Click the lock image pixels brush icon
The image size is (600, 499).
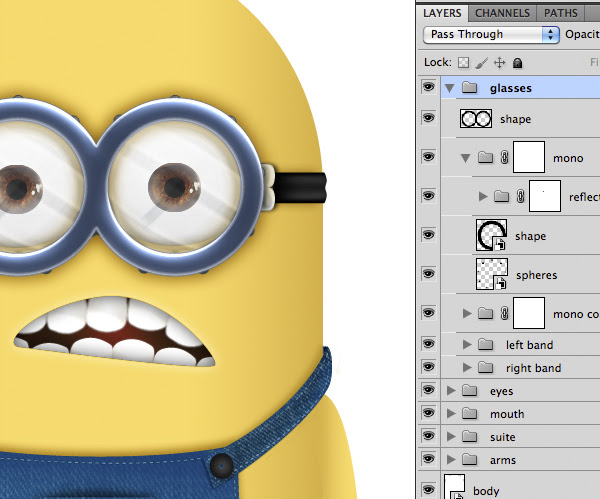tap(482, 63)
